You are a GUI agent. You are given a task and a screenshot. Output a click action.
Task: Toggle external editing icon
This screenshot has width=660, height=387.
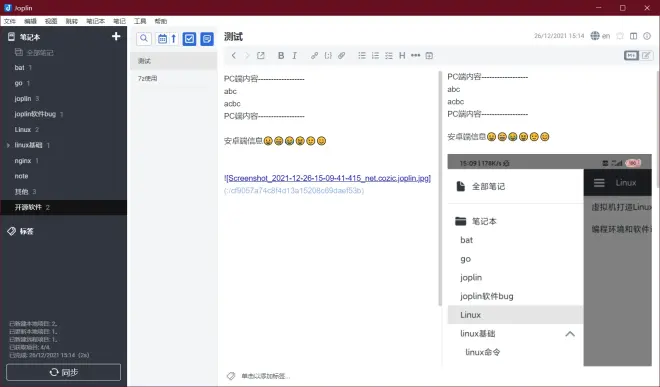[261, 56]
